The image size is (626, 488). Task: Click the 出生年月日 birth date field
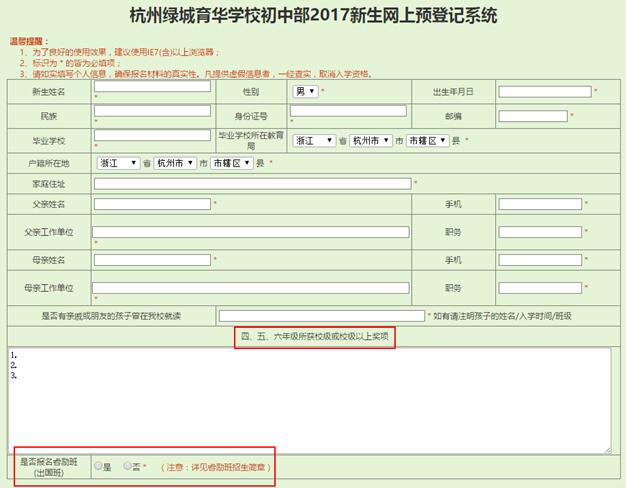(545, 91)
